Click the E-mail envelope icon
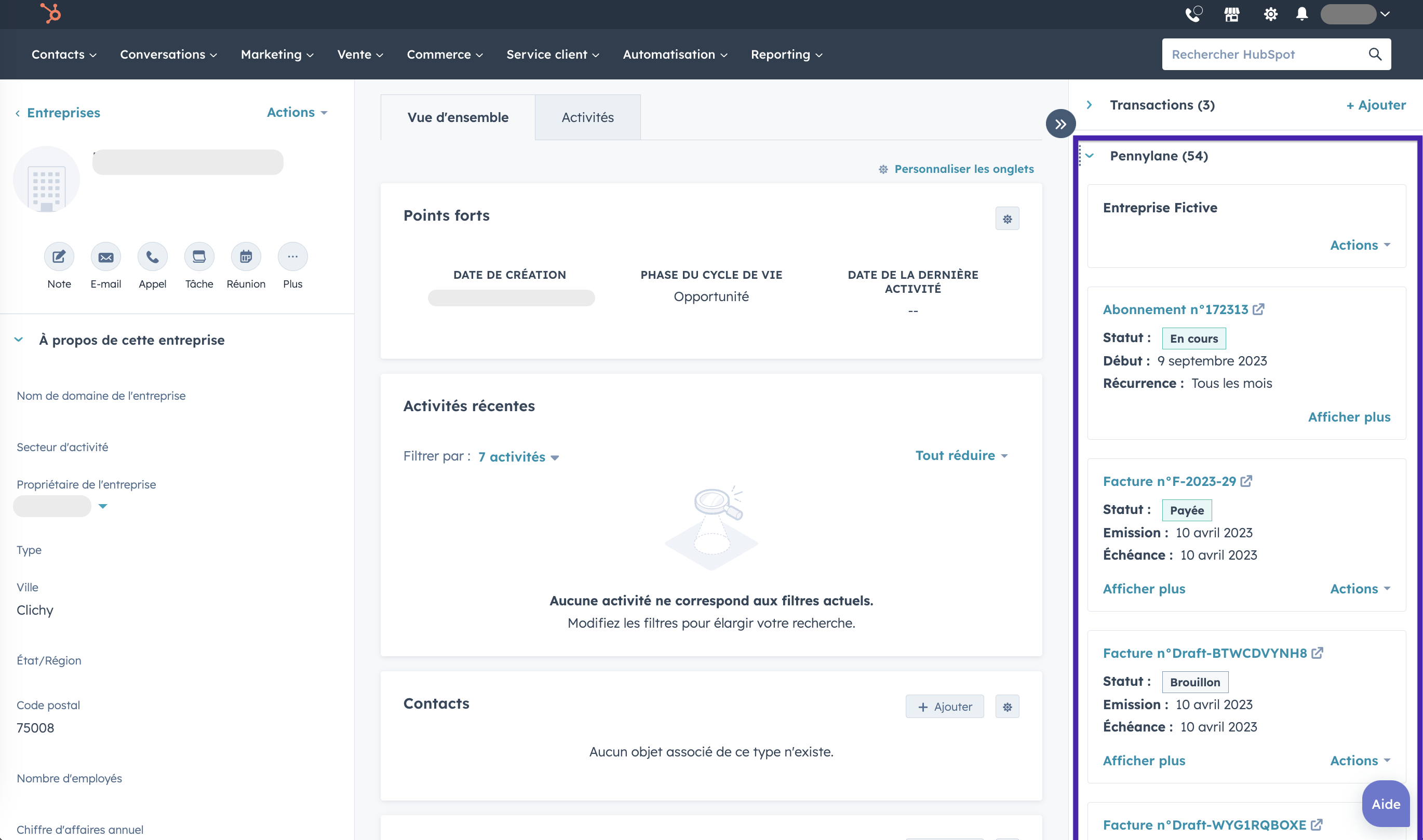This screenshot has width=1423, height=840. [106, 257]
